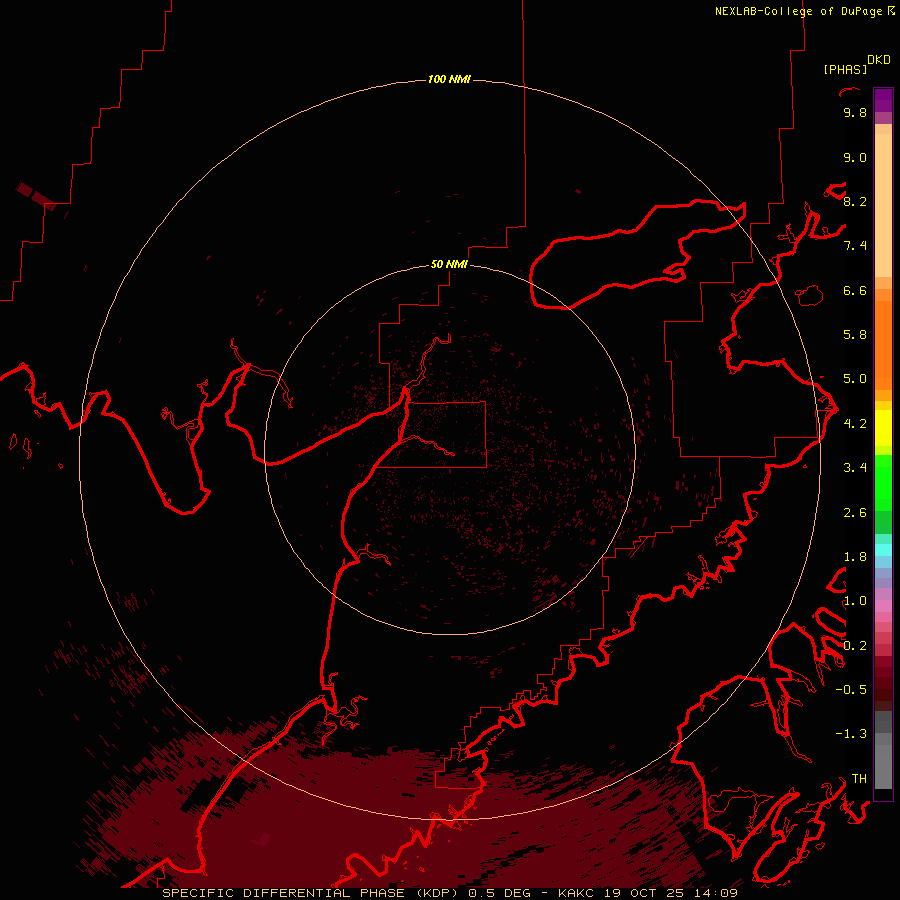This screenshot has width=900, height=900.
Task: Click the DKD legend heading
Action: pyautogui.click(x=879, y=60)
